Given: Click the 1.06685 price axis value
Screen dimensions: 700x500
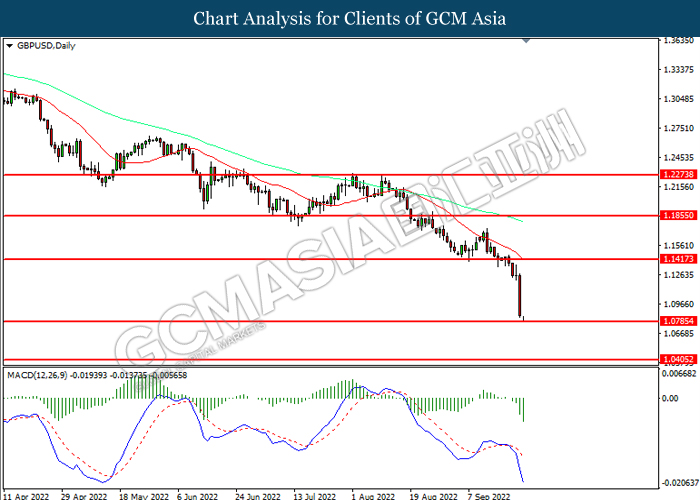Looking at the screenshot, I should tap(679, 333).
